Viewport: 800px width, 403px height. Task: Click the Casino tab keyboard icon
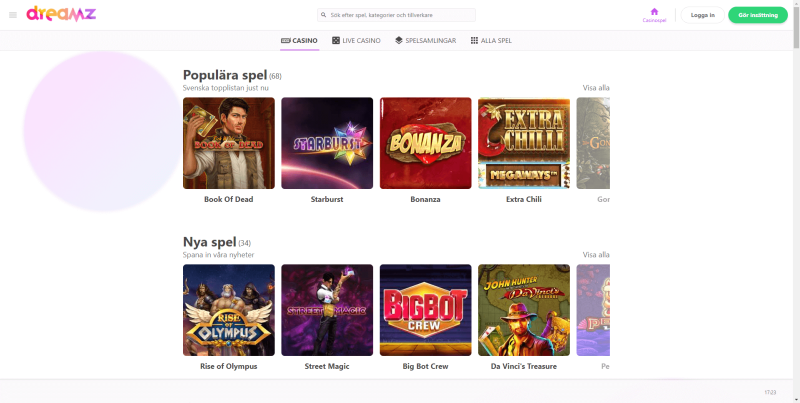tap(286, 40)
